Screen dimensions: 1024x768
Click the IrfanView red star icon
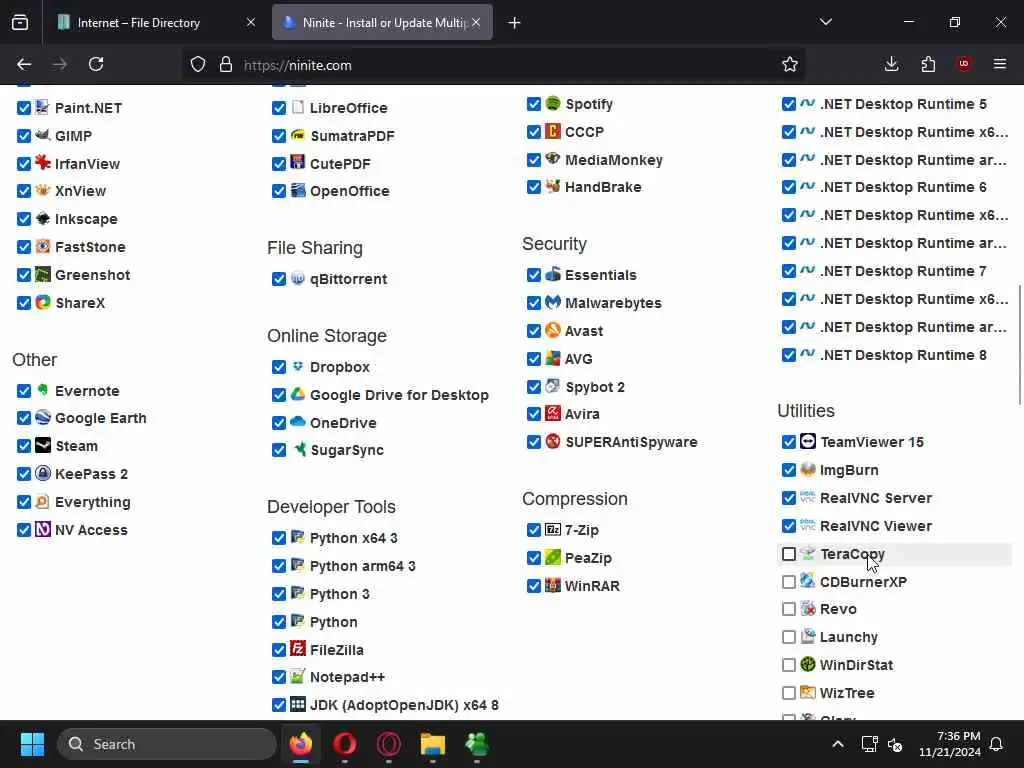coord(42,163)
